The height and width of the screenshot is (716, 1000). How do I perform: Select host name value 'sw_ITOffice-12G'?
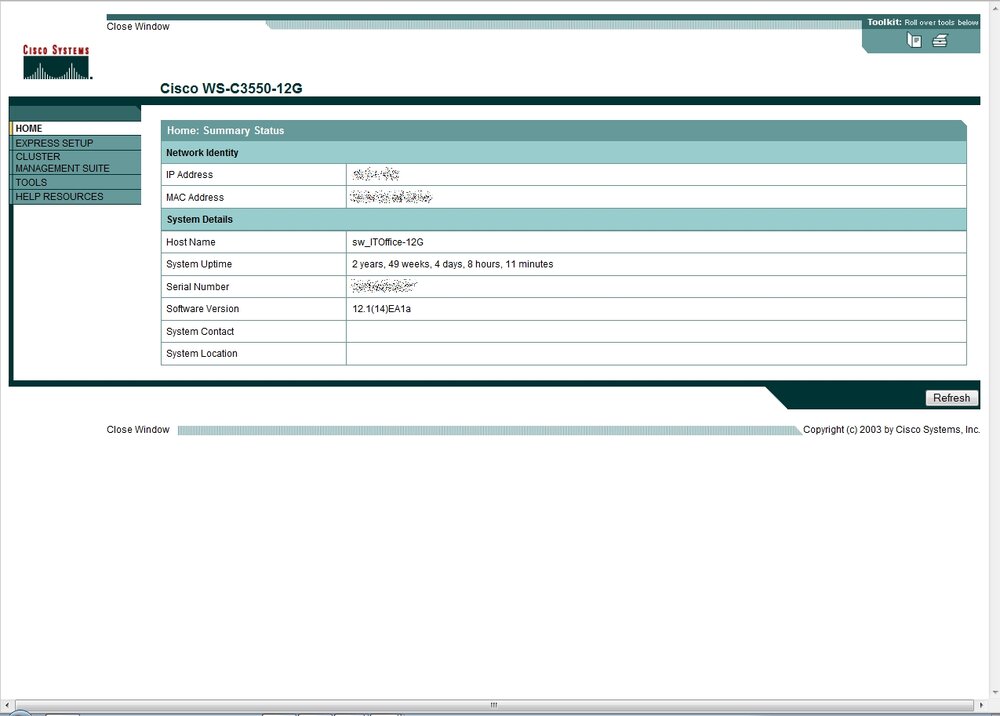coord(388,242)
